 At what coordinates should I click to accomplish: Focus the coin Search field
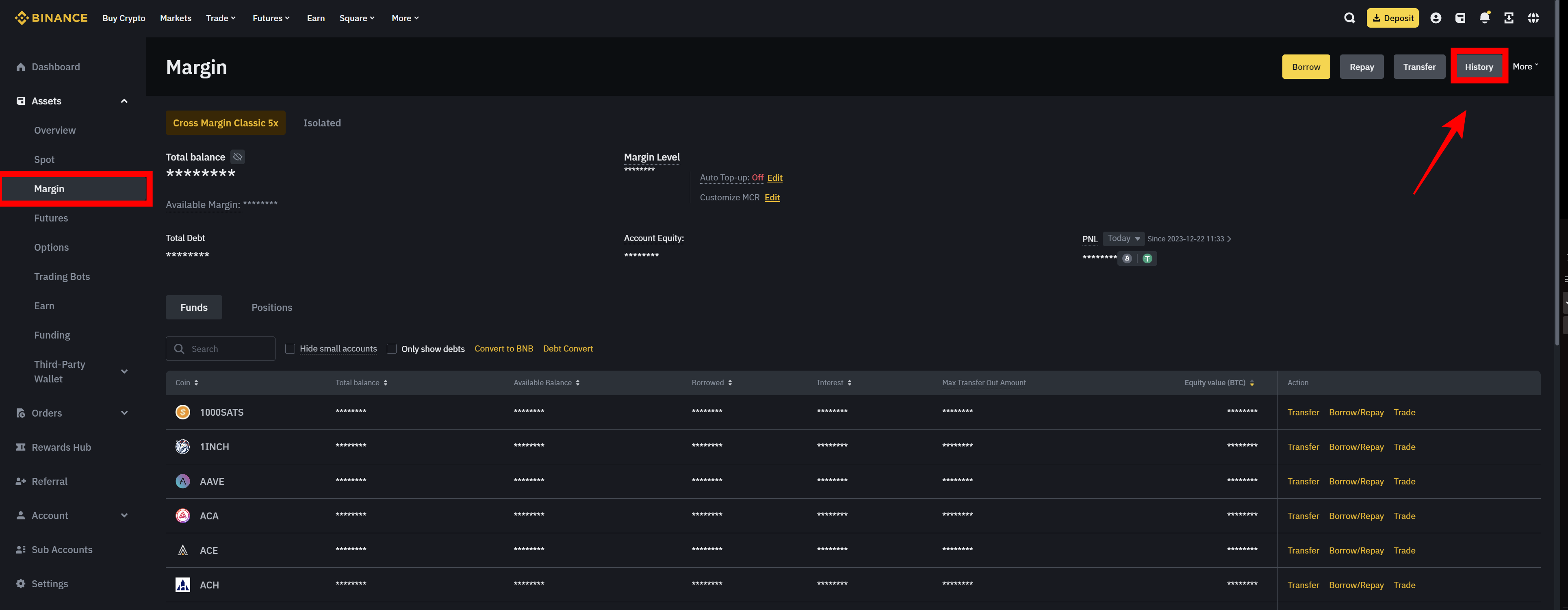(x=220, y=349)
